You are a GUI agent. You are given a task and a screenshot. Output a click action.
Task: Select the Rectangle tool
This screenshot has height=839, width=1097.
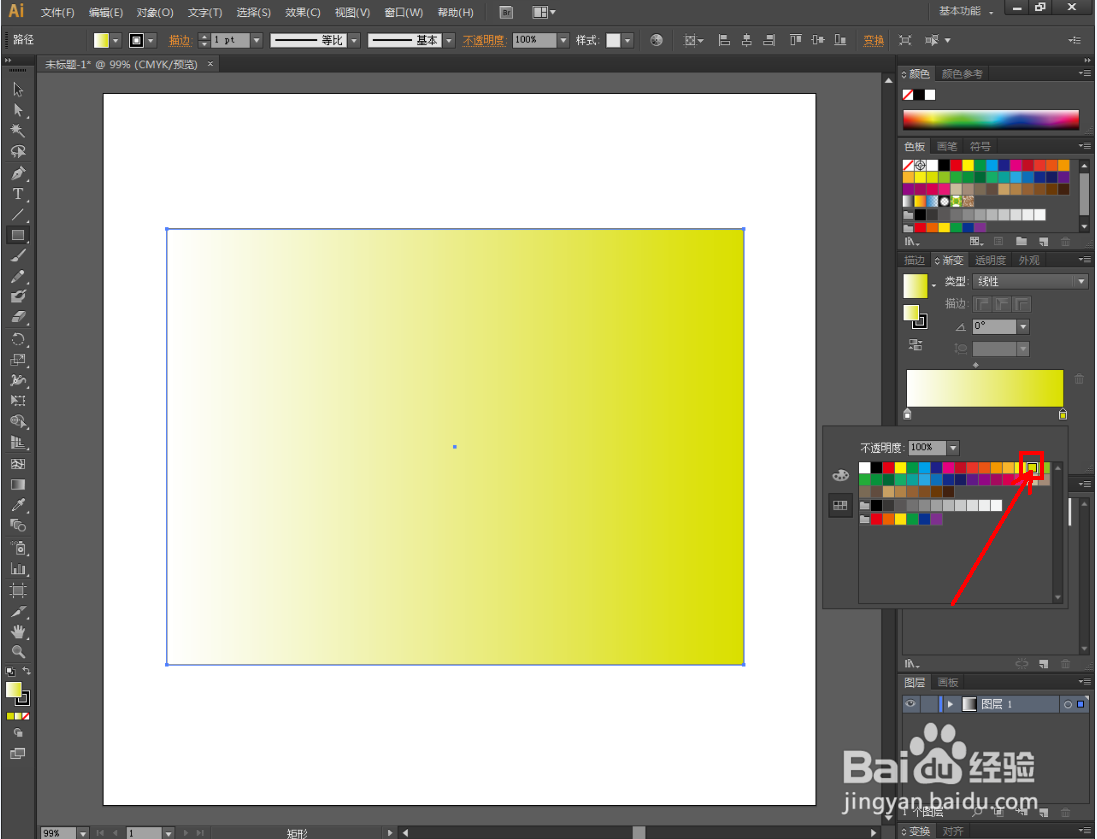(18, 236)
